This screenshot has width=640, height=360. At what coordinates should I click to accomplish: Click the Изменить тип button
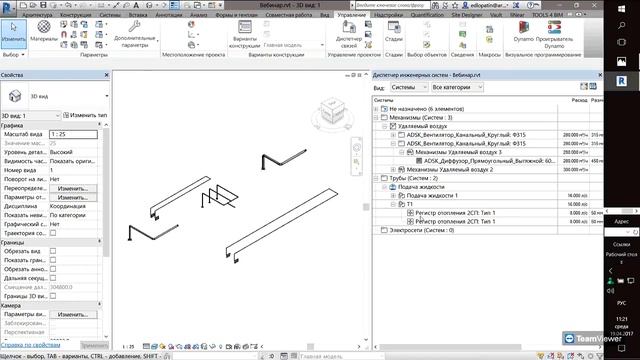point(85,116)
